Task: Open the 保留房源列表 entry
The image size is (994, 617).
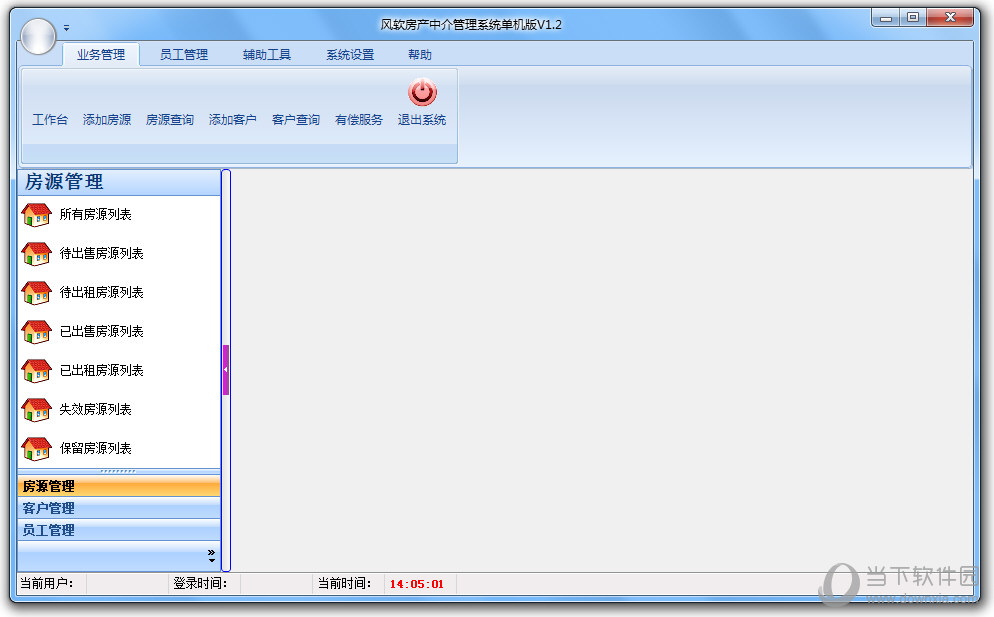Action: click(95, 448)
